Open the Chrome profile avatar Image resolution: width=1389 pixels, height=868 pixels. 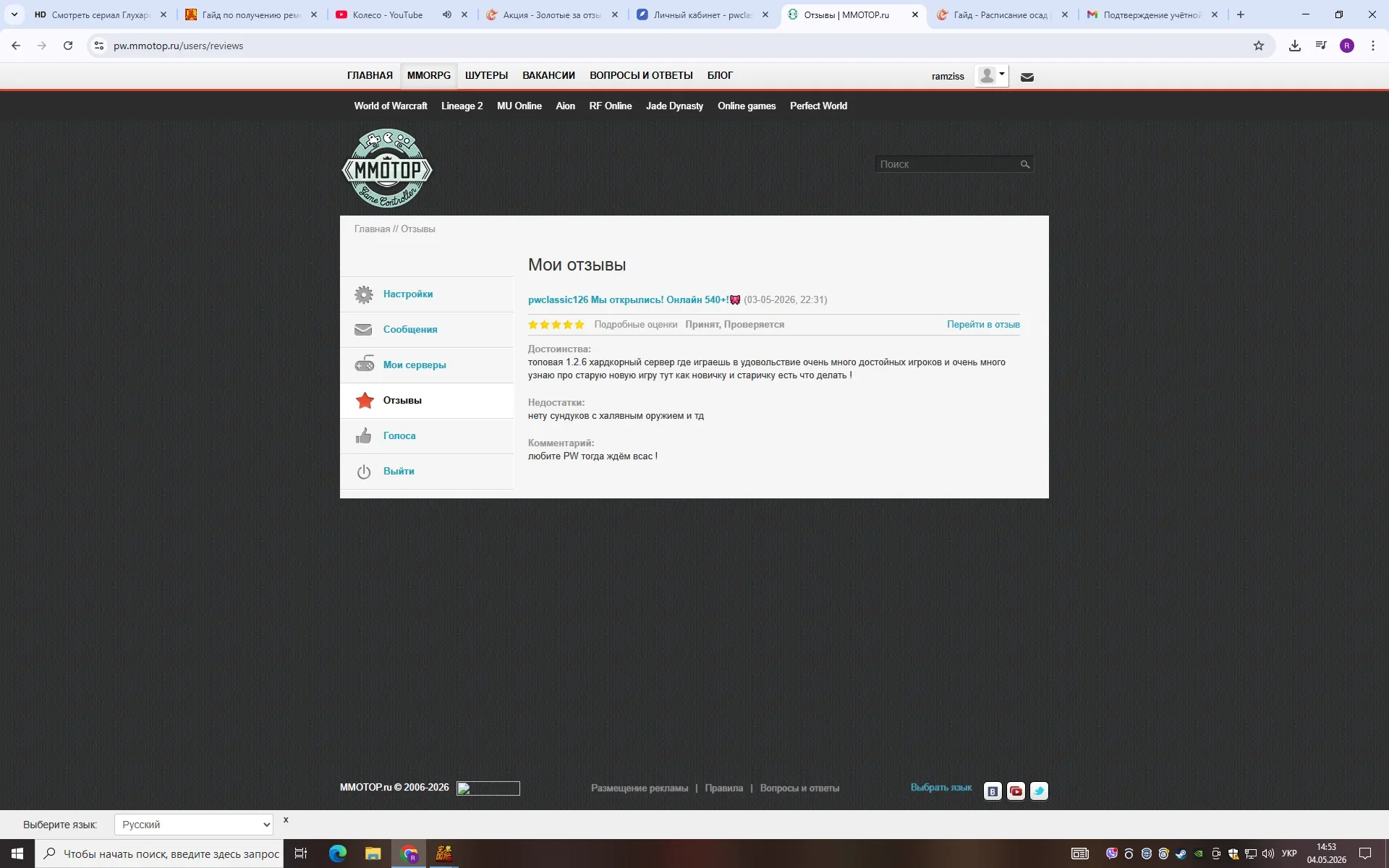[x=1347, y=46]
